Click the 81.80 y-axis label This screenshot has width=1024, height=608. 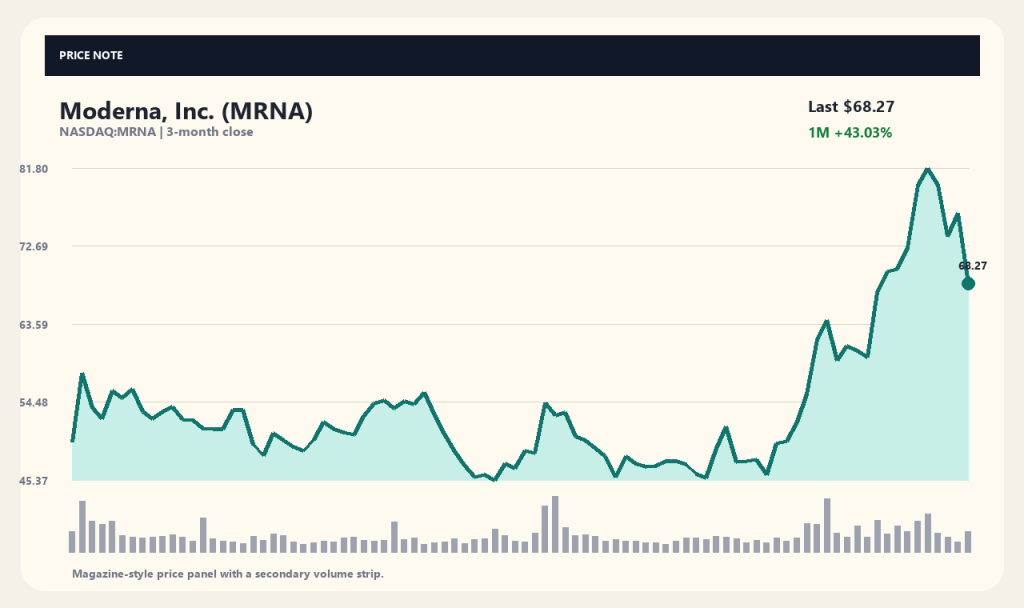click(x=33, y=169)
